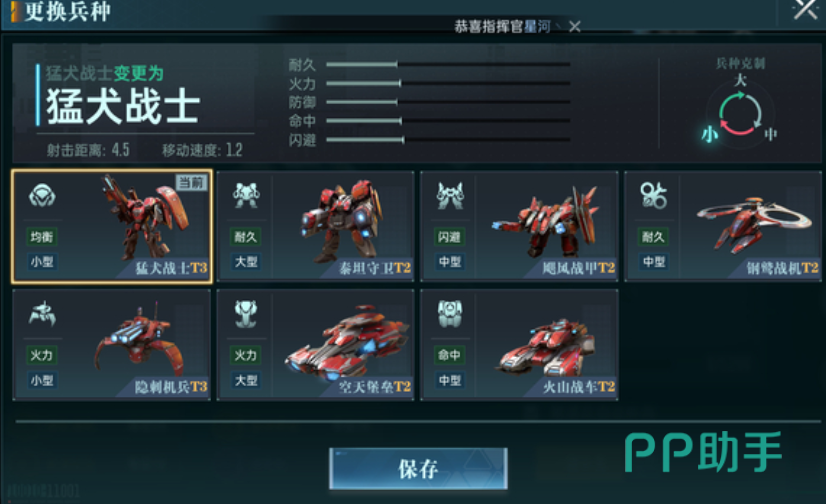Choose the 隐刺机兵T3 unit card
Viewport: 826px width, 504px height.
click(112, 345)
